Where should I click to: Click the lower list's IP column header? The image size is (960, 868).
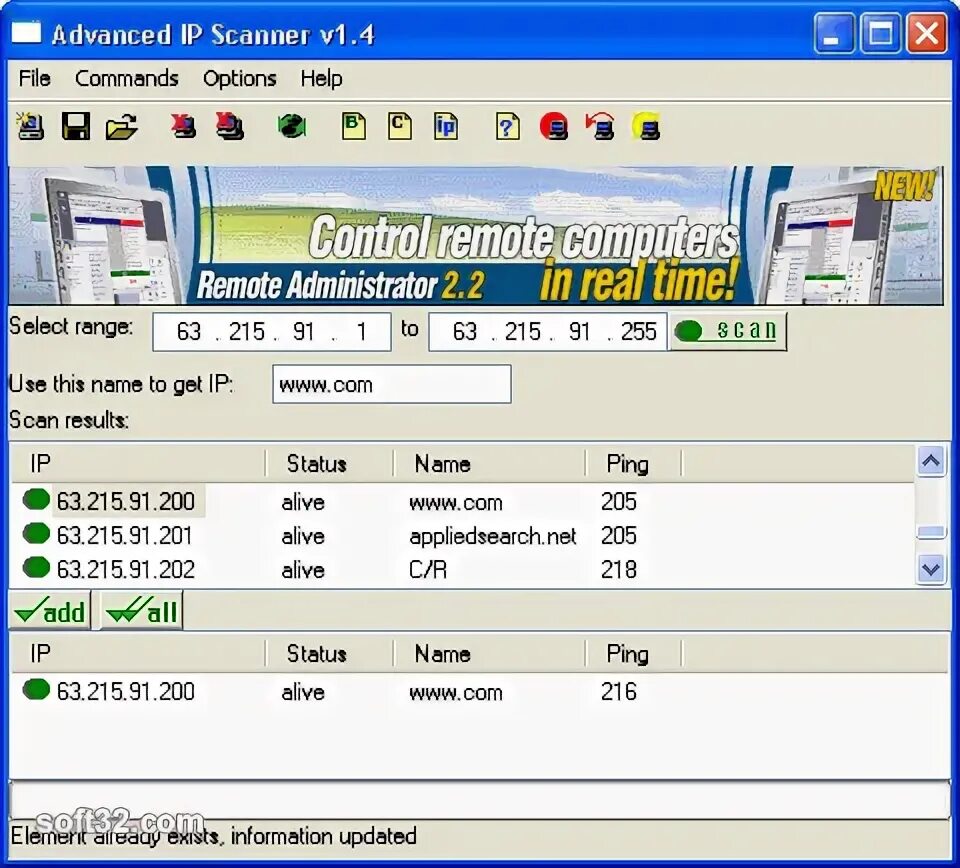(138, 654)
